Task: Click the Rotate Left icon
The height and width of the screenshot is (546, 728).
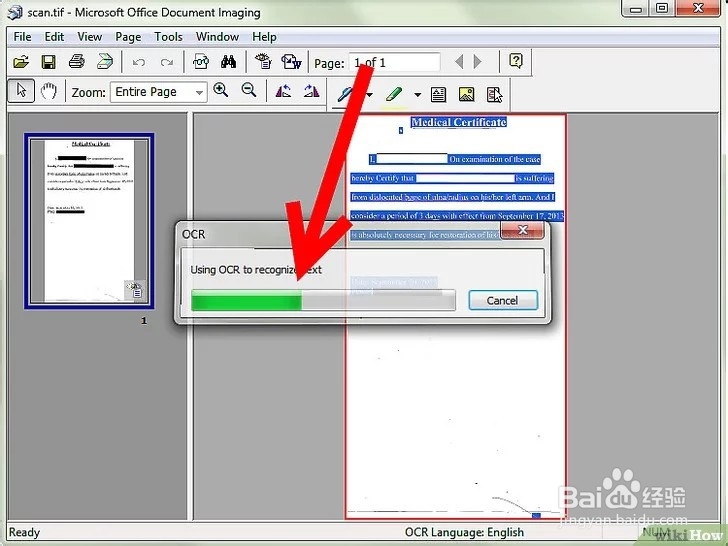Action: coord(283,91)
